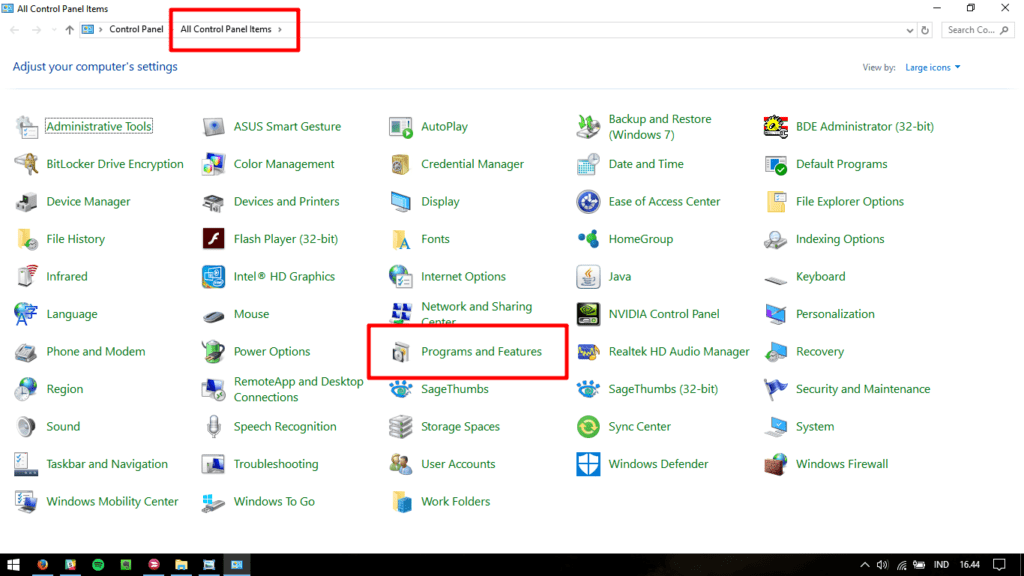Screen dimensions: 1024x576
Task: Click the Java coffee cup icon
Action: click(588, 277)
